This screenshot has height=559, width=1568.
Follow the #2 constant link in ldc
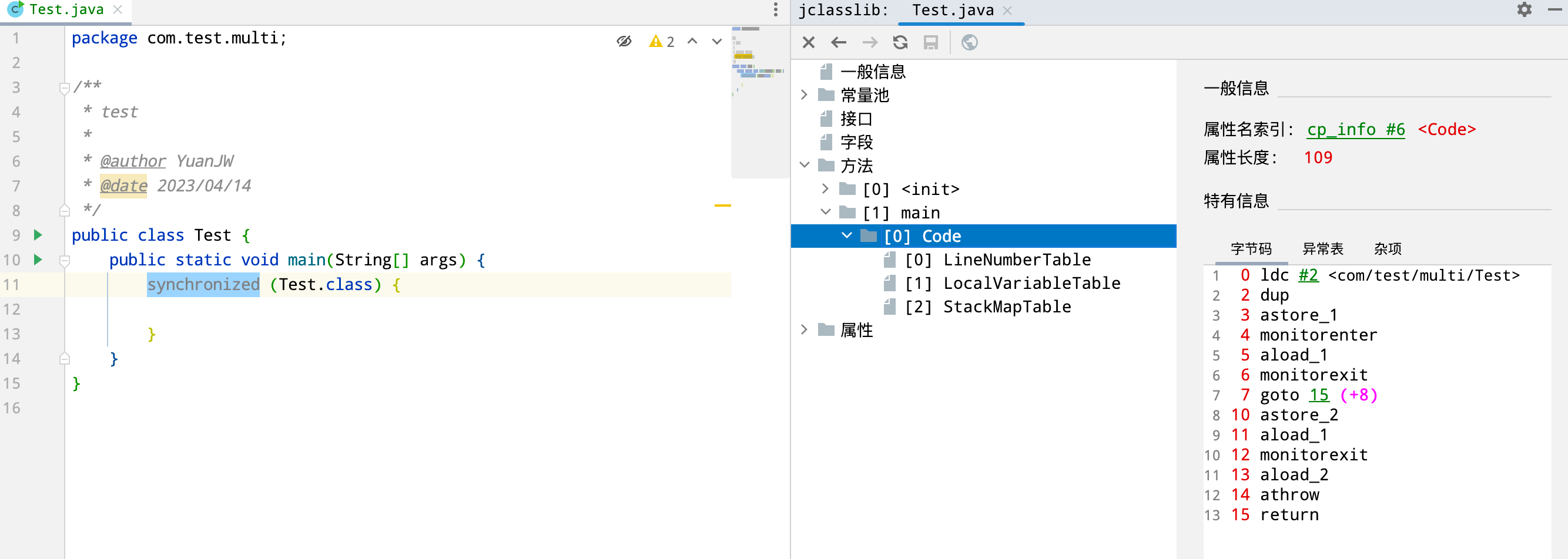(x=1308, y=275)
